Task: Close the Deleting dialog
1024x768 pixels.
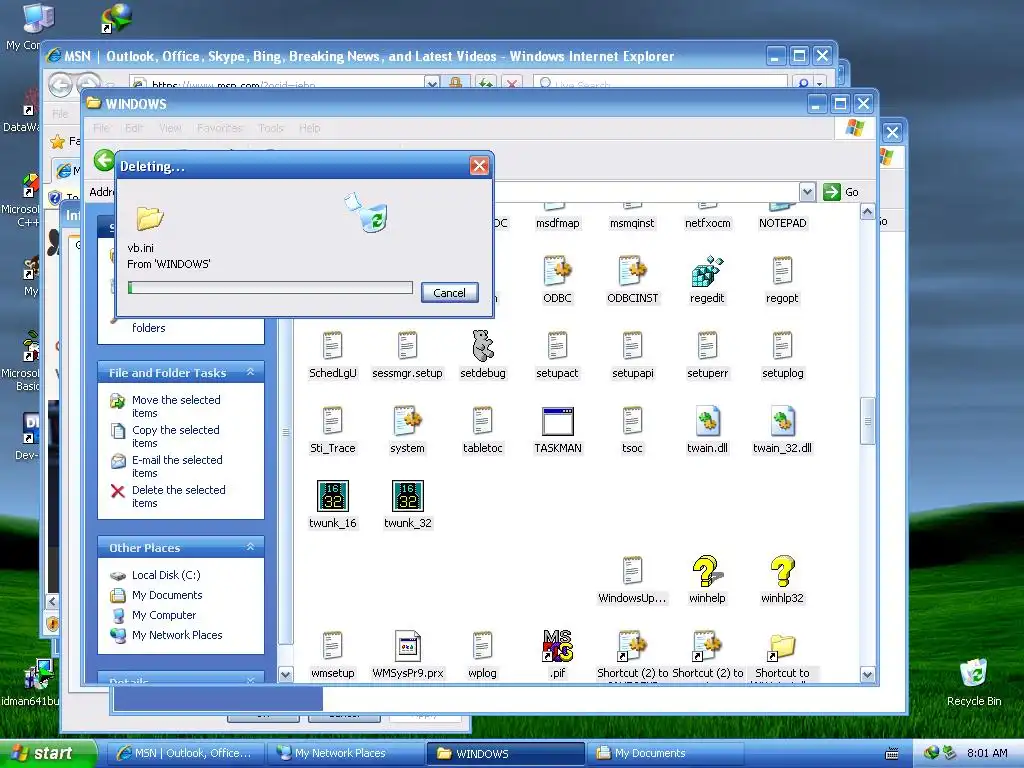Action: pyautogui.click(x=479, y=166)
